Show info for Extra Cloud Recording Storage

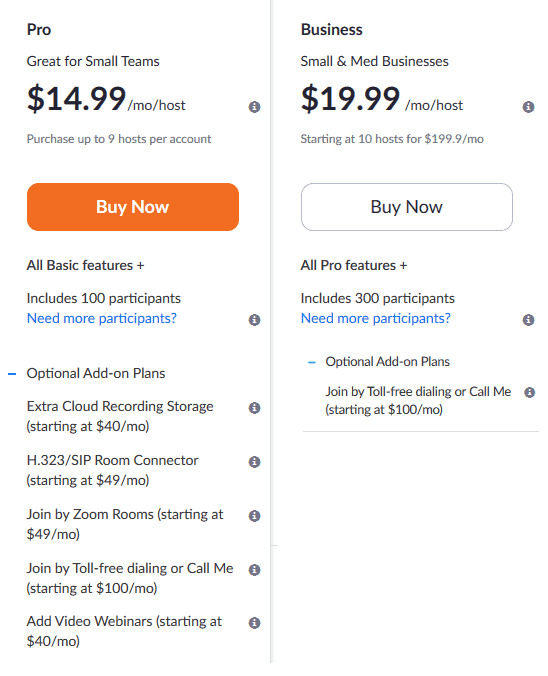click(254, 407)
